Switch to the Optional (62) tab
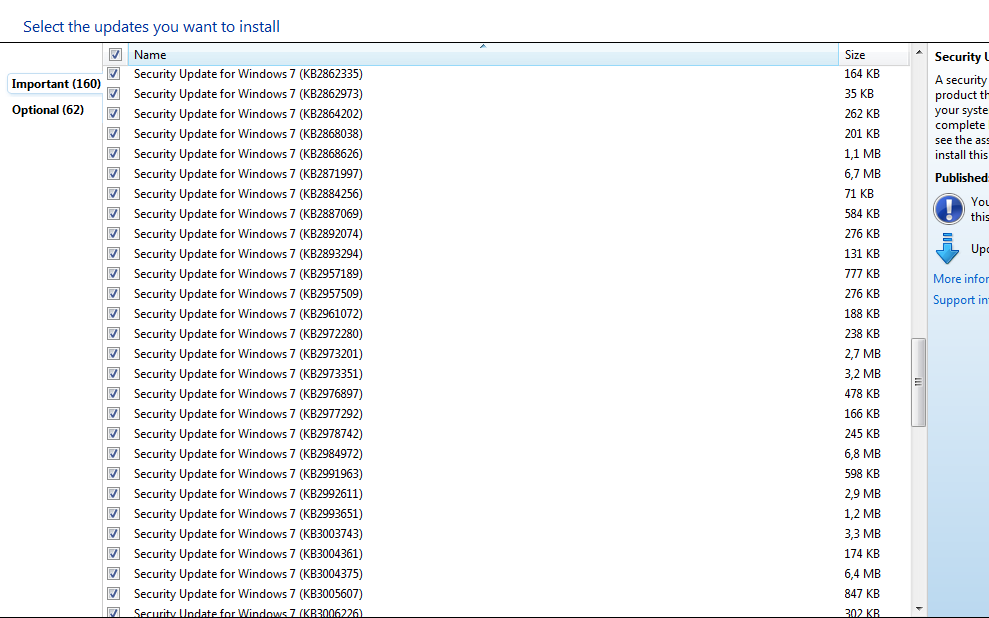 click(48, 110)
